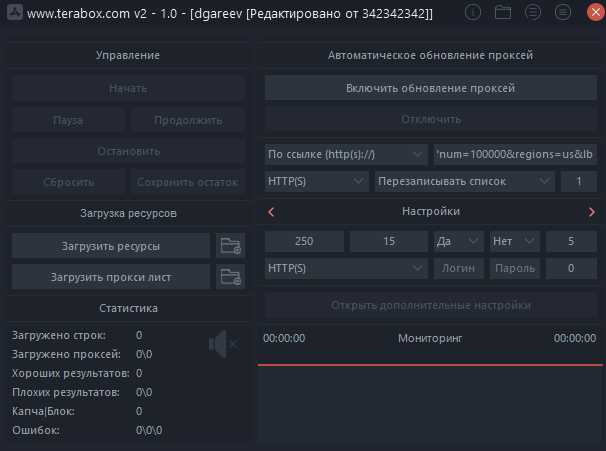Click the field with value 5
Image resolution: width=606 pixels, height=451 pixels.
click(x=571, y=241)
